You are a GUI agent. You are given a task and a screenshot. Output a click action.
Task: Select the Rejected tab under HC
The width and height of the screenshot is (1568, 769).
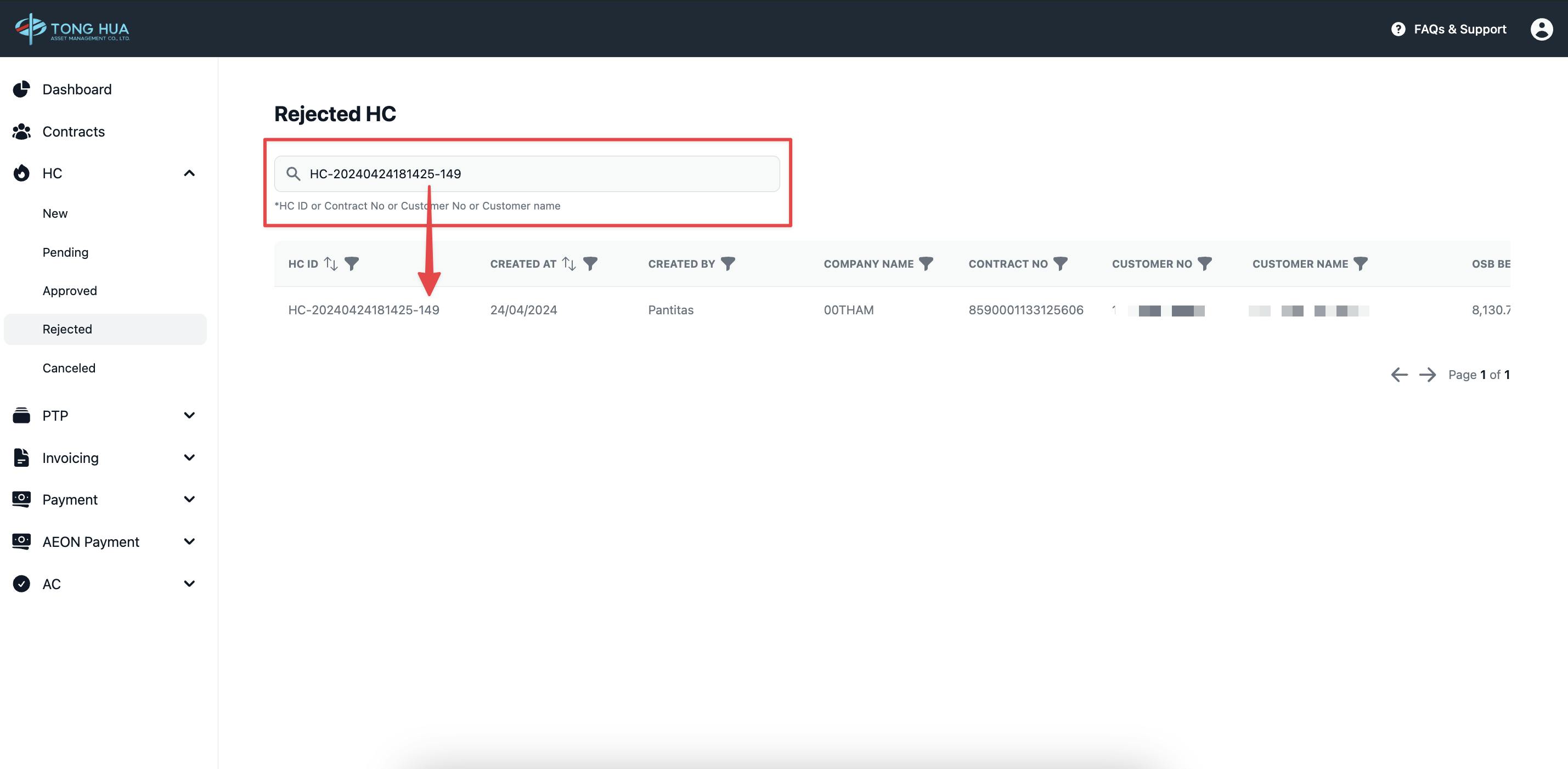pyautogui.click(x=66, y=329)
